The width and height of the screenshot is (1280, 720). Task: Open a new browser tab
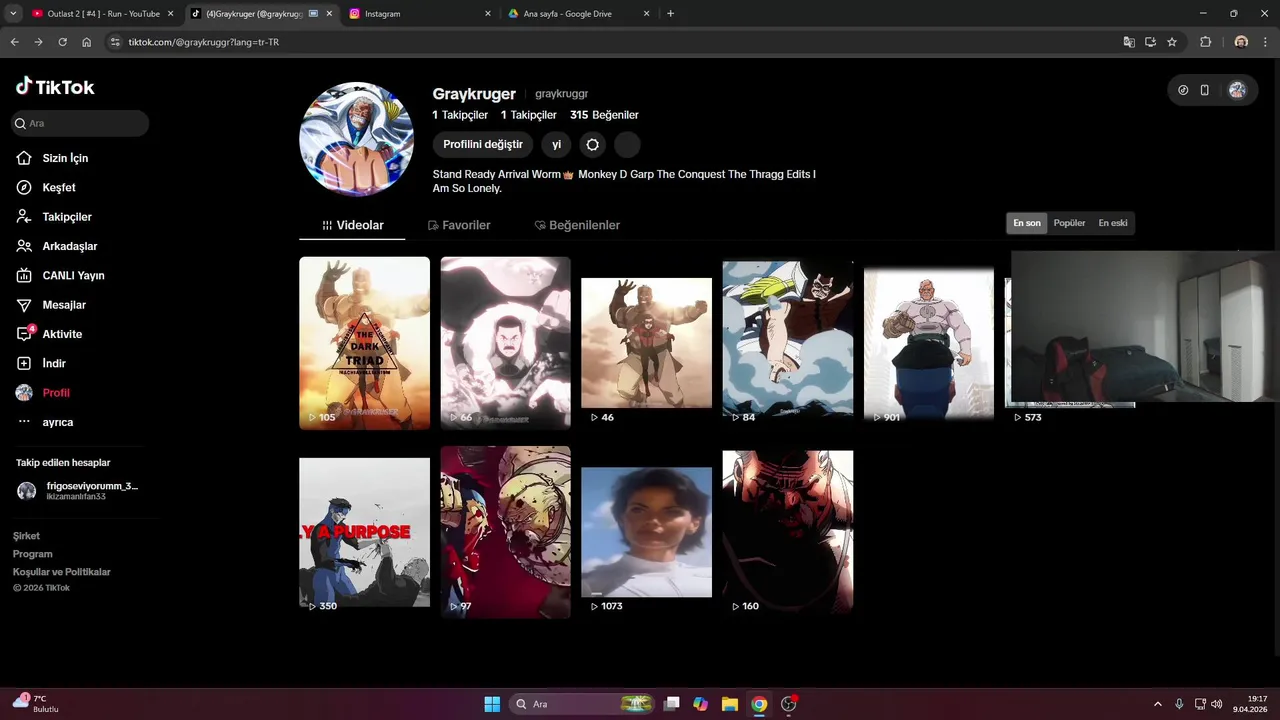pyautogui.click(x=670, y=14)
